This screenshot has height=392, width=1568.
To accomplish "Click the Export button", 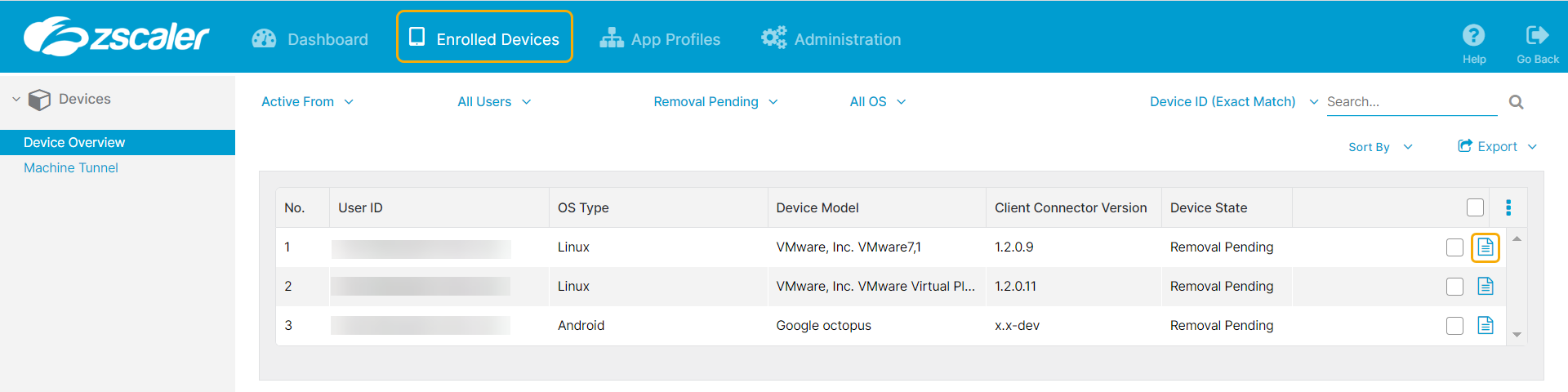I will (1496, 147).
